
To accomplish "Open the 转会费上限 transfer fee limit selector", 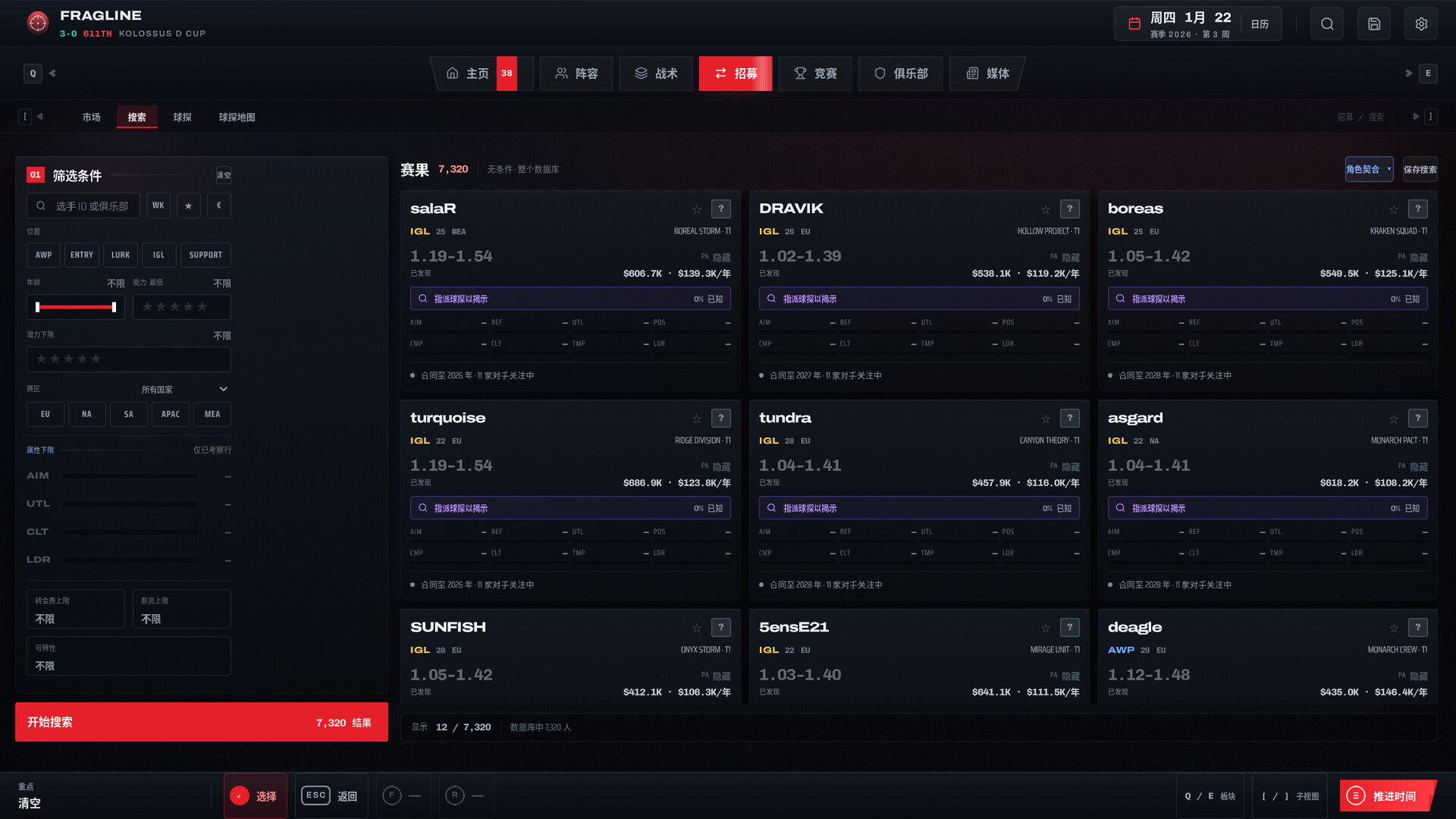I will pyautogui.click(x=76, y=609).
